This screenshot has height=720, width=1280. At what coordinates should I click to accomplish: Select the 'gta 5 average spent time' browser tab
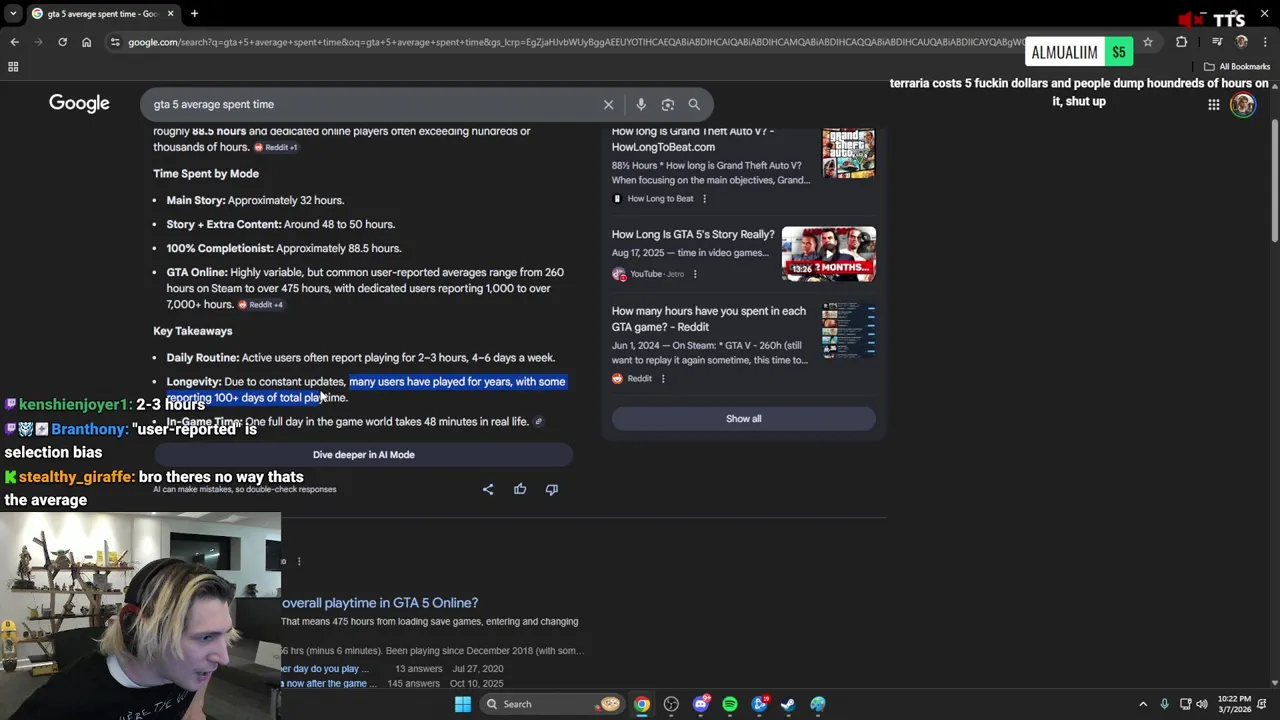point(103,14)
